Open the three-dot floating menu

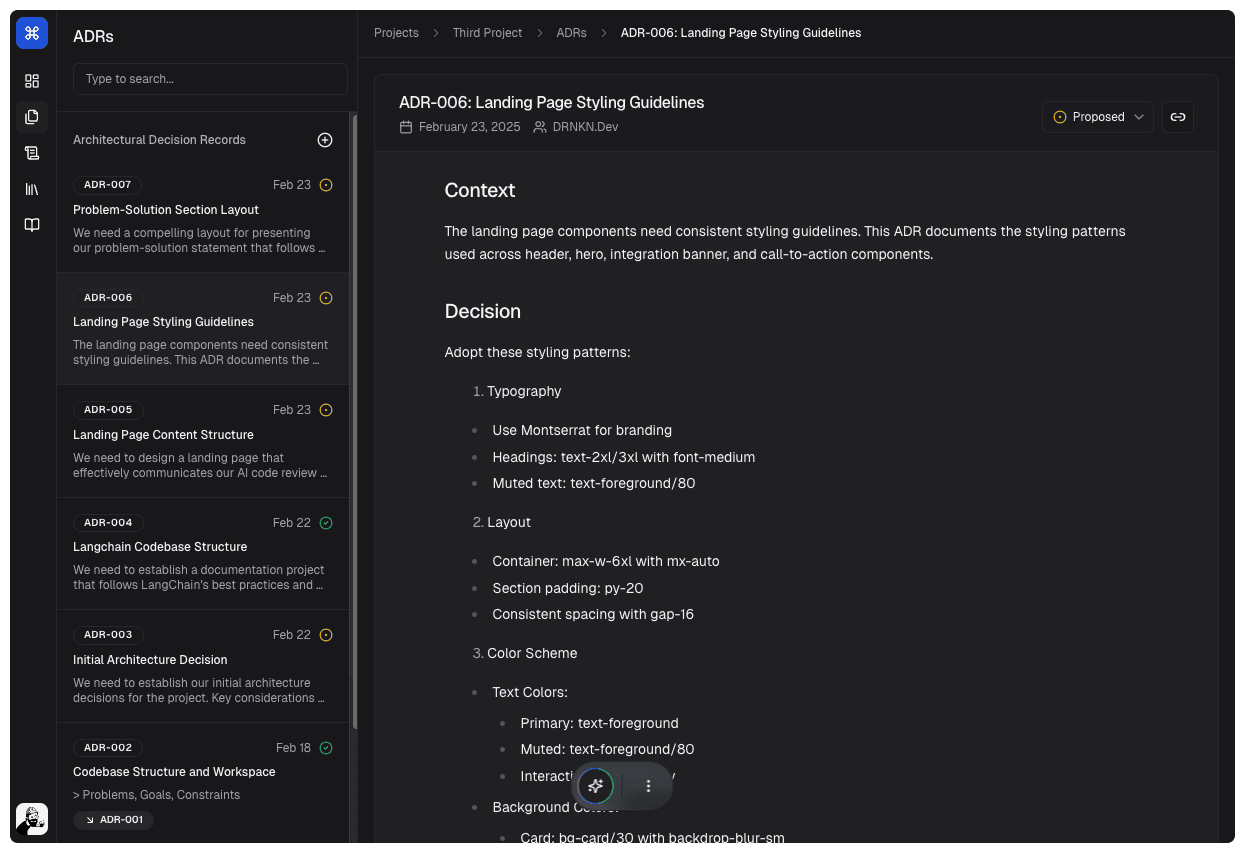click(648, 786)
